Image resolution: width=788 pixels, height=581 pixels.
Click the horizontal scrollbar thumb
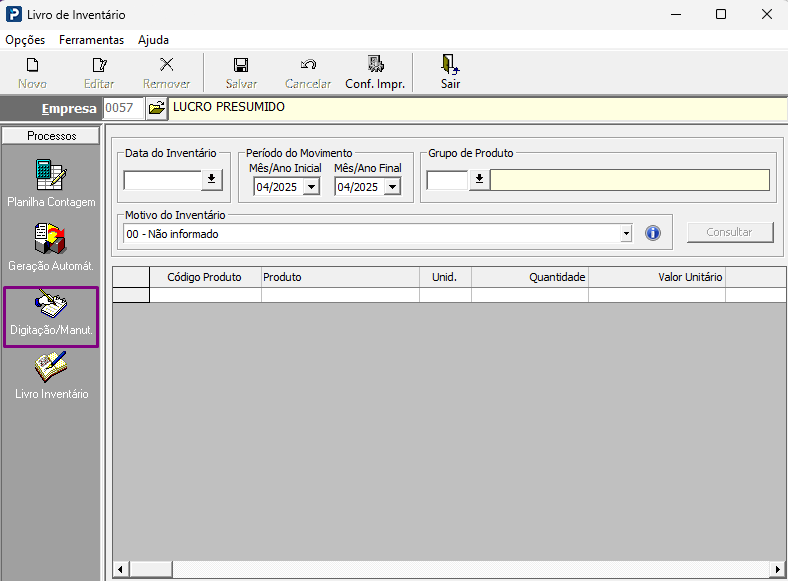[151, 569]
